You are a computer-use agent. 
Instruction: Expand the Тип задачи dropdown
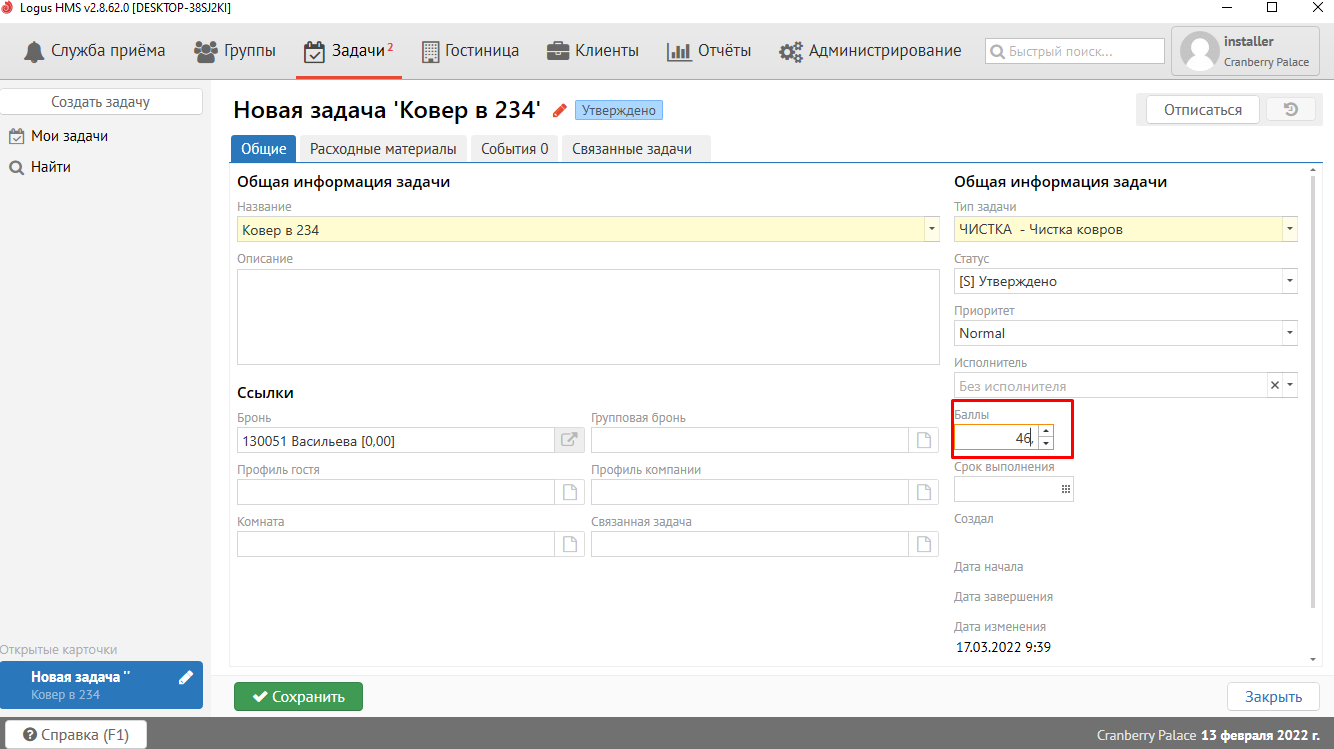(1290, 229)
